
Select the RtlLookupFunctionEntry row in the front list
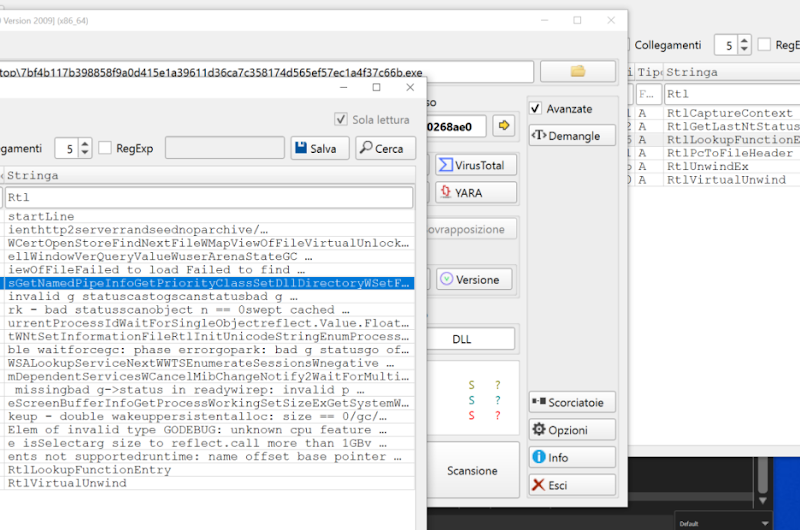pyautogui.click(x=209, y=469)
